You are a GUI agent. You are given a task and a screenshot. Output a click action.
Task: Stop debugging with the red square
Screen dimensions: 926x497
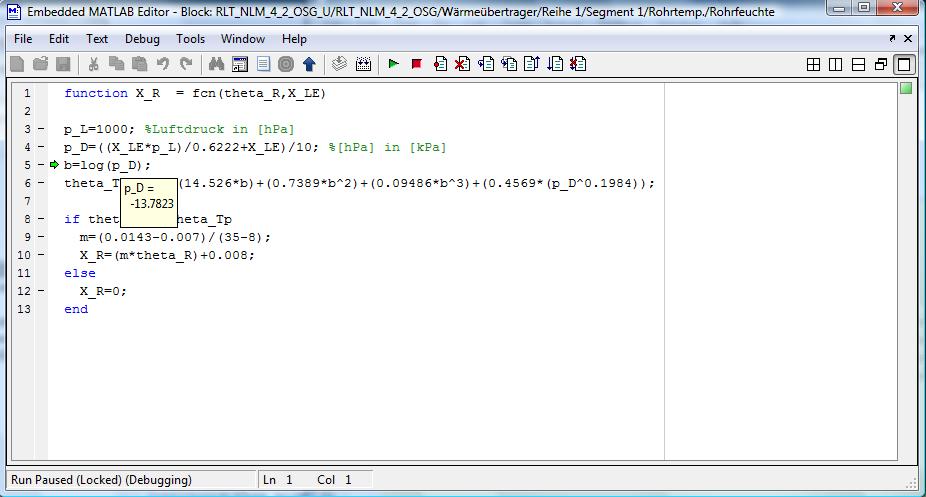416,64
